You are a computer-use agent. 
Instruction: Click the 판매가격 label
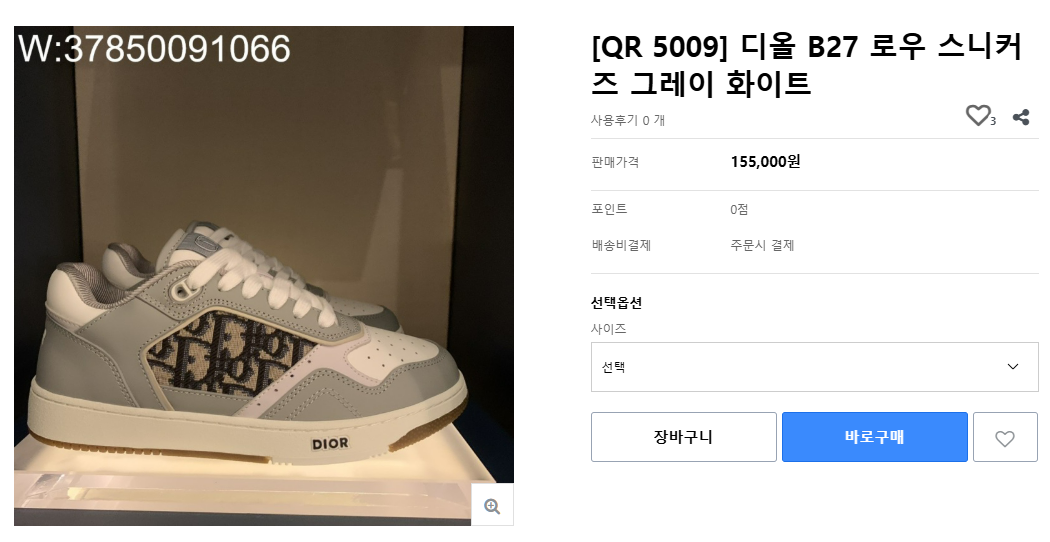click(x=615, y=162)
